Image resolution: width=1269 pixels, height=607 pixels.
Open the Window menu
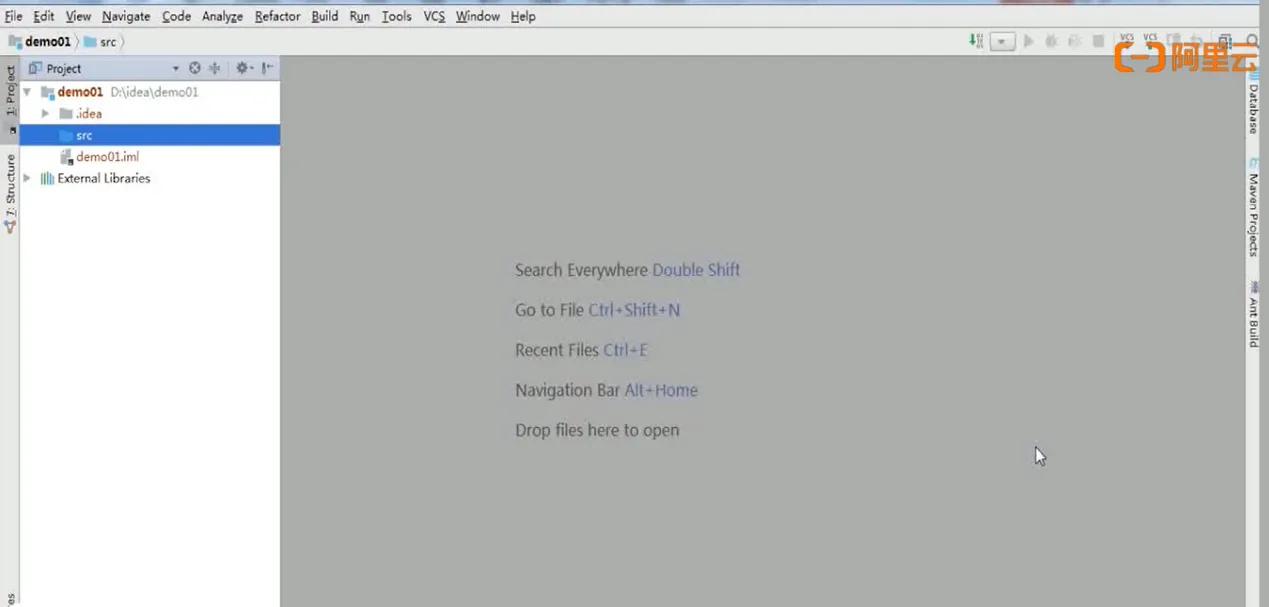point(478,16)
